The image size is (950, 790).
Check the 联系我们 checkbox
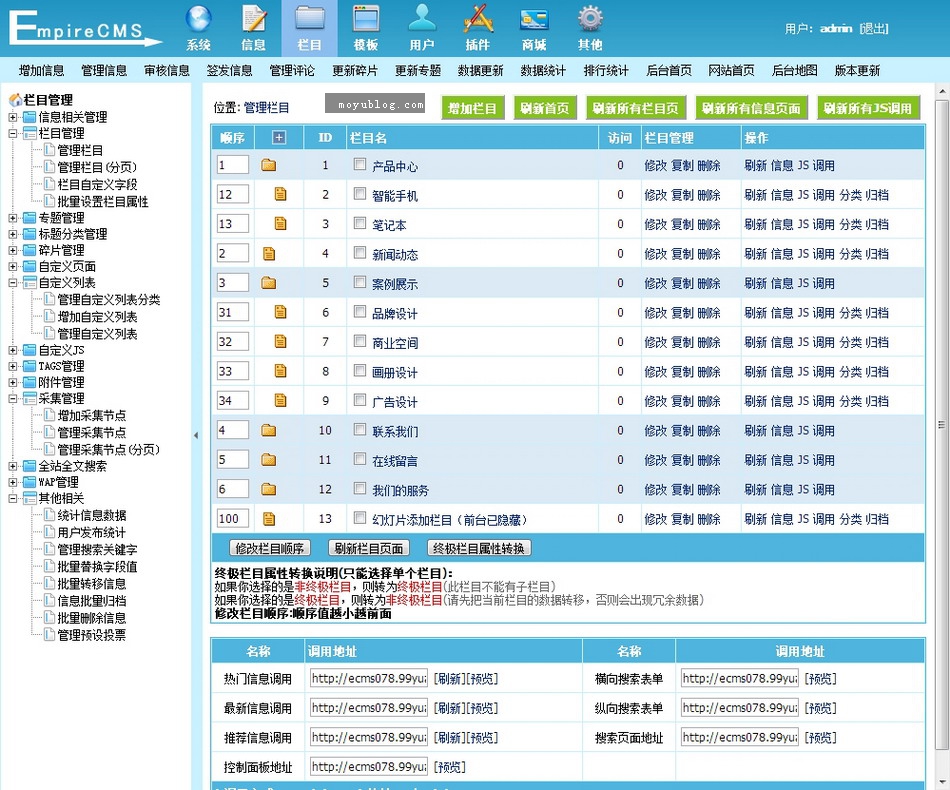click(x=360, y=430)
